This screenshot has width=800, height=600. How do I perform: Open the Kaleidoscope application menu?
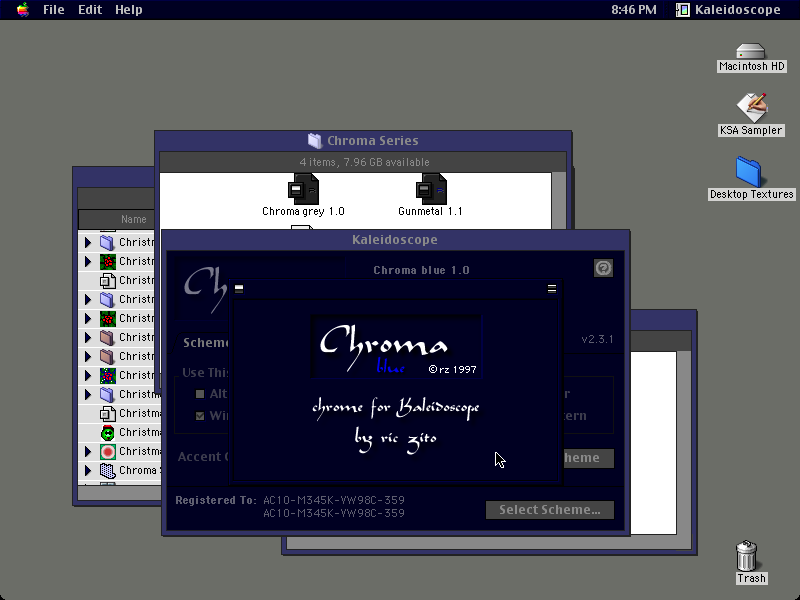pos(728,10)
